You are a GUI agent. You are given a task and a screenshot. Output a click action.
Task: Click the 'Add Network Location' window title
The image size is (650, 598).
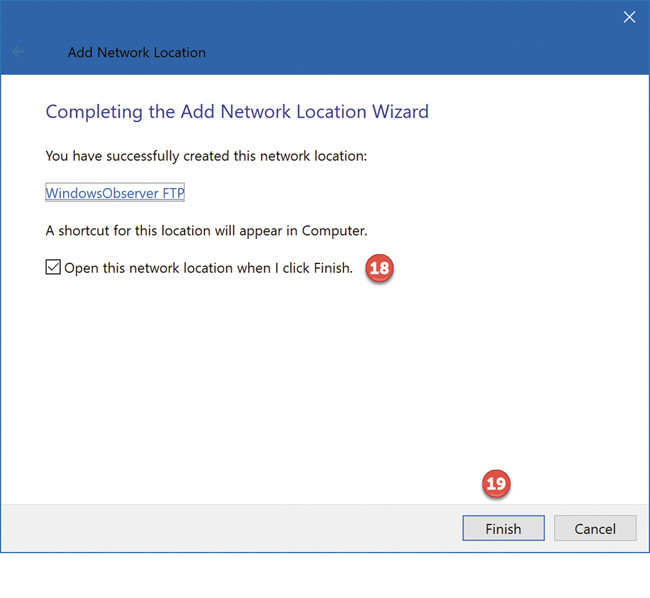136,52
